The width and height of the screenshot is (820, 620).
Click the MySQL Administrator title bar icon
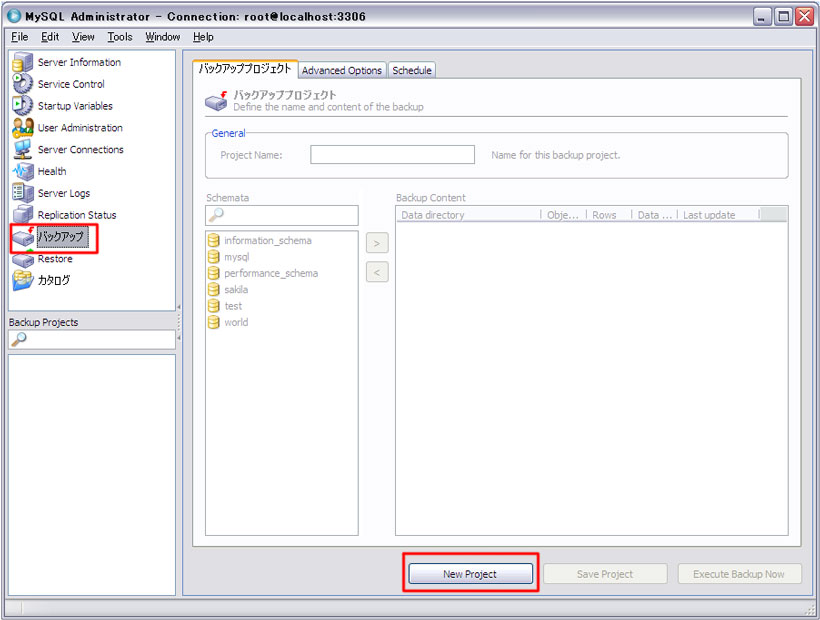click(14, 16)
